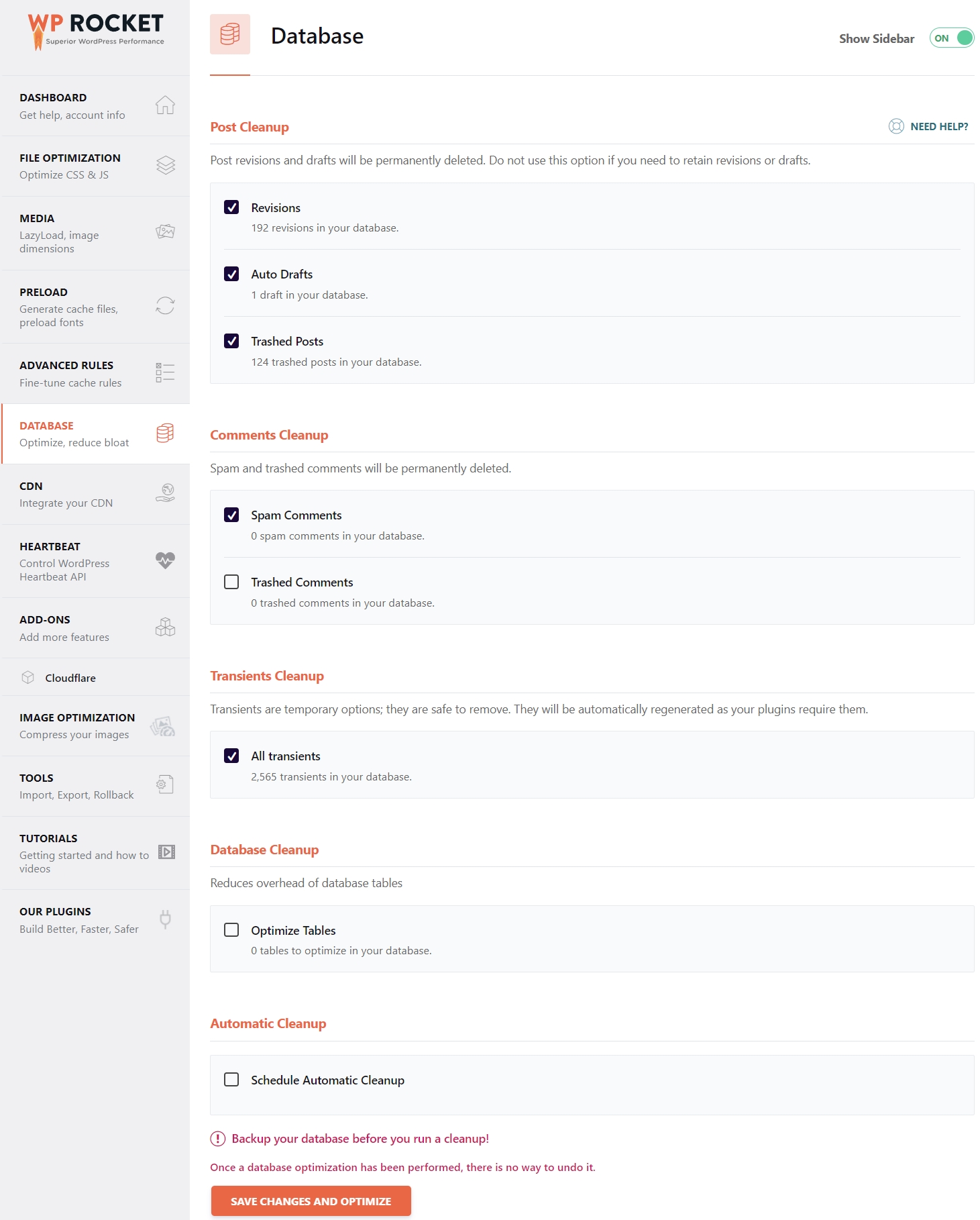Click the Tutorials video play icon
Viewport: 980px width, 1220px height.
(166, 852)
